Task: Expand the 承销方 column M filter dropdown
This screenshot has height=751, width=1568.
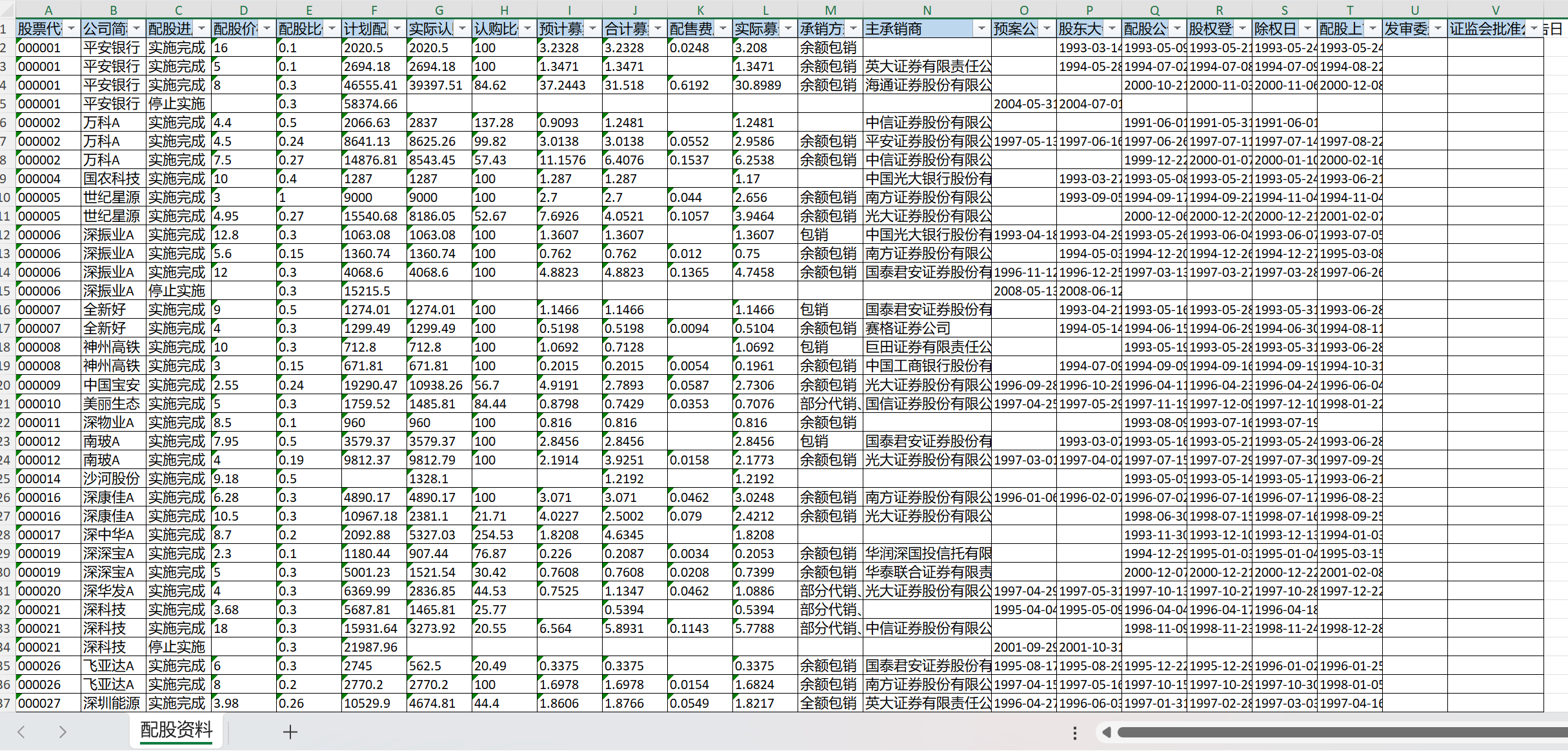Action: click(853, 29)
